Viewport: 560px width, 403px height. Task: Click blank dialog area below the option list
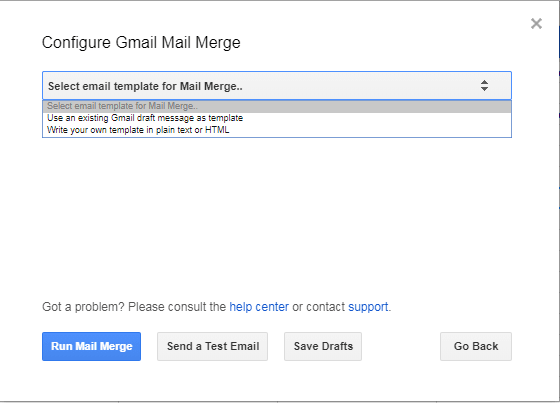tap(277, 214)
